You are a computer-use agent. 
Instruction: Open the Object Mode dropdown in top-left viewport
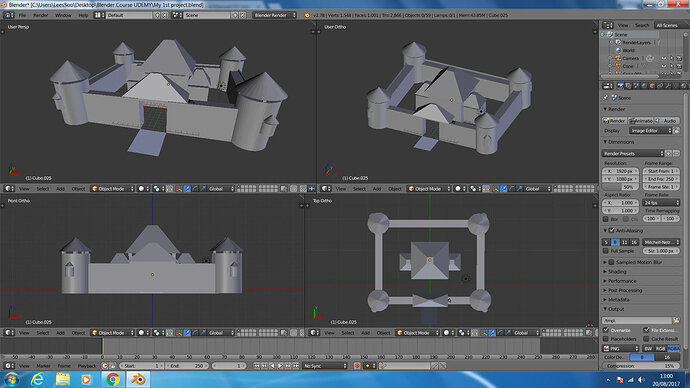coord(112,189)
